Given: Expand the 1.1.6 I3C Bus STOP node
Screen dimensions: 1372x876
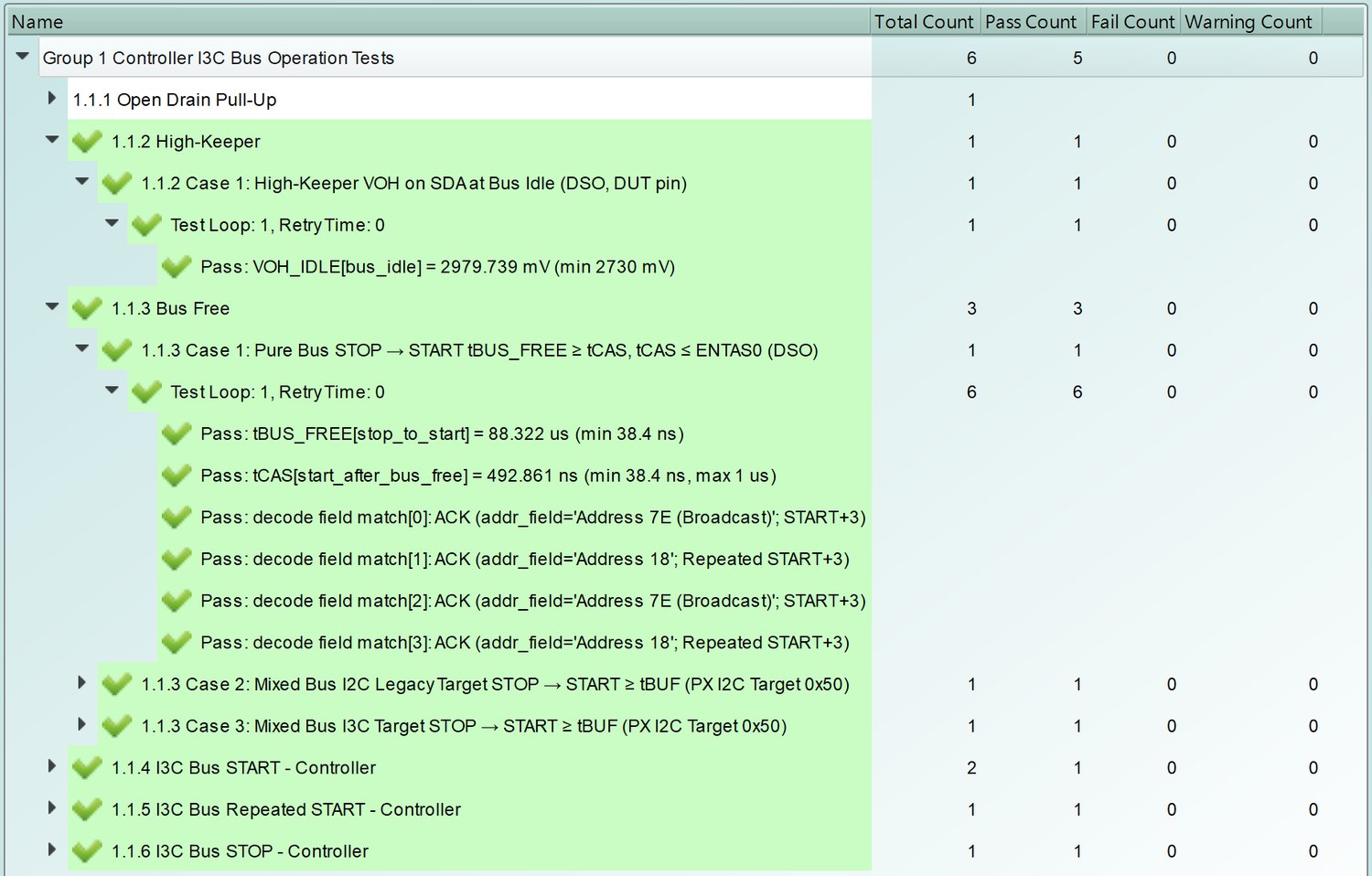Looking at the screenshot, I should tap(52, 849).
